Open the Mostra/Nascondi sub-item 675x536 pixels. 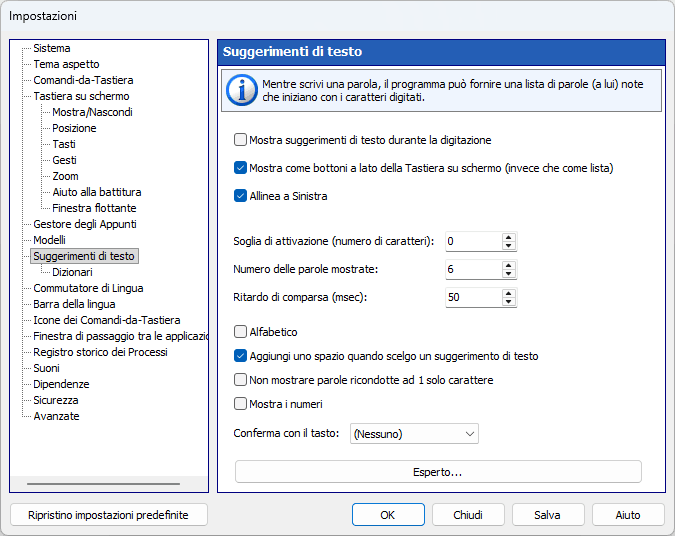(x=92, y=112)
